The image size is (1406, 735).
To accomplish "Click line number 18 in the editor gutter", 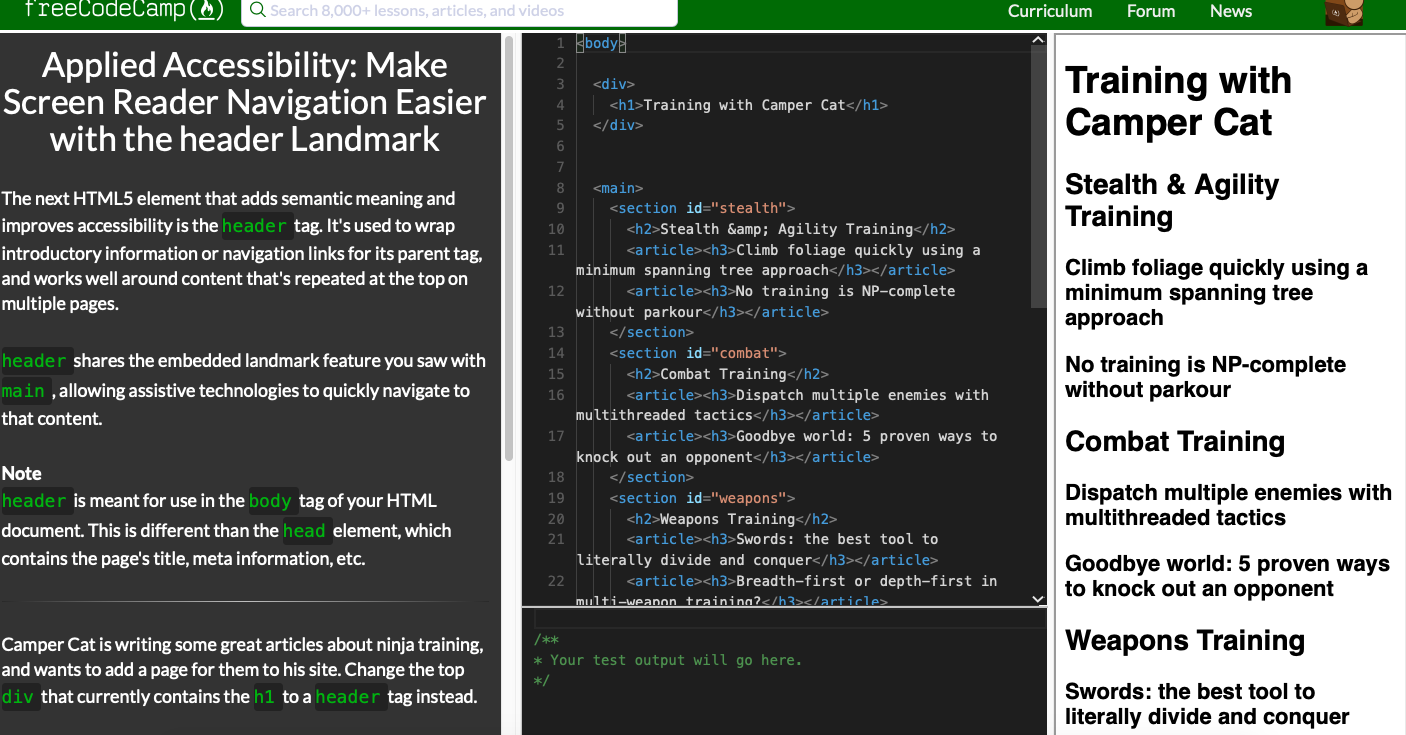I will pos(556,477).
